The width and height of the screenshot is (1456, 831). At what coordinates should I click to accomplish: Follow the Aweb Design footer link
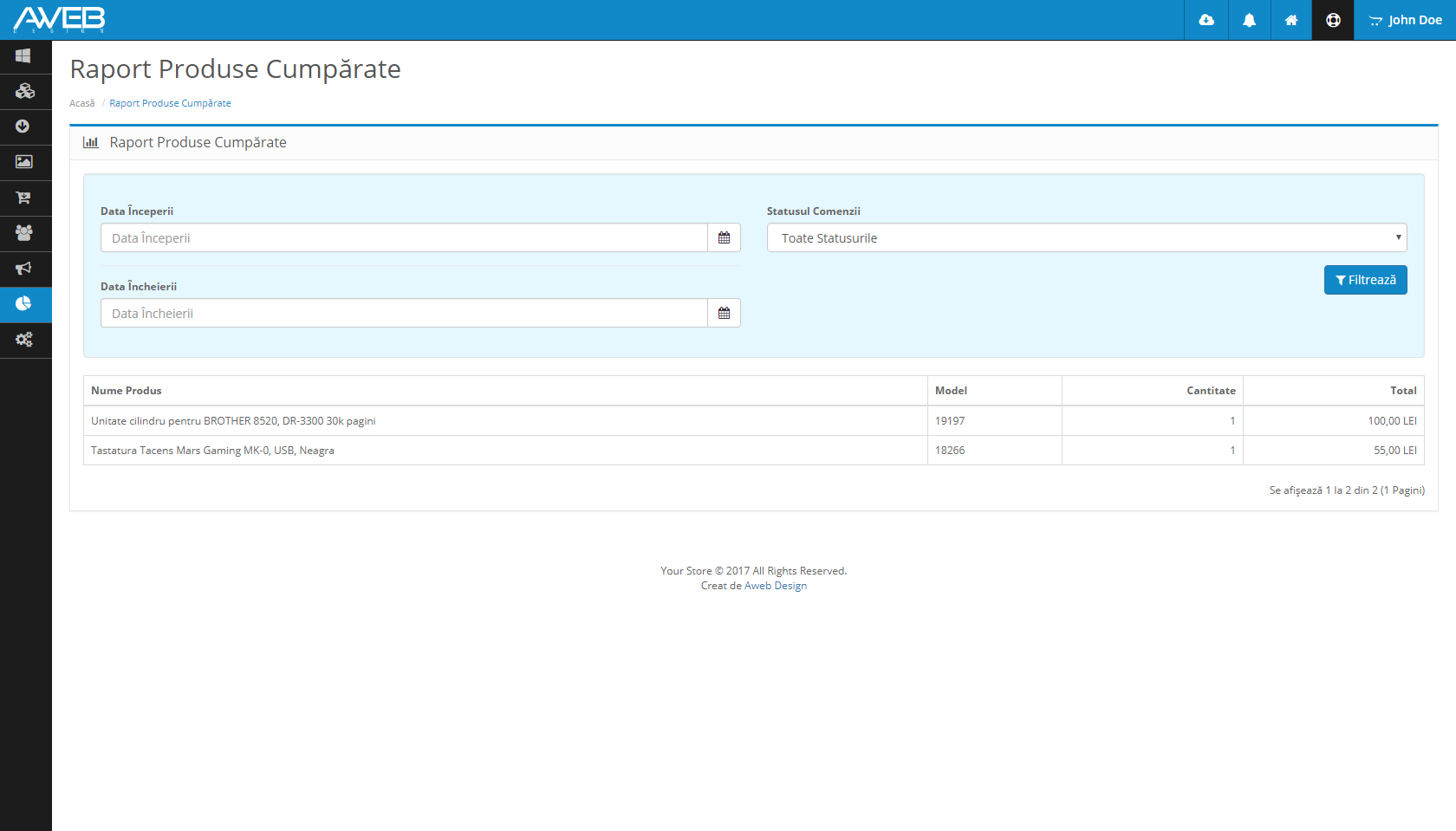[x=775, y=586]
